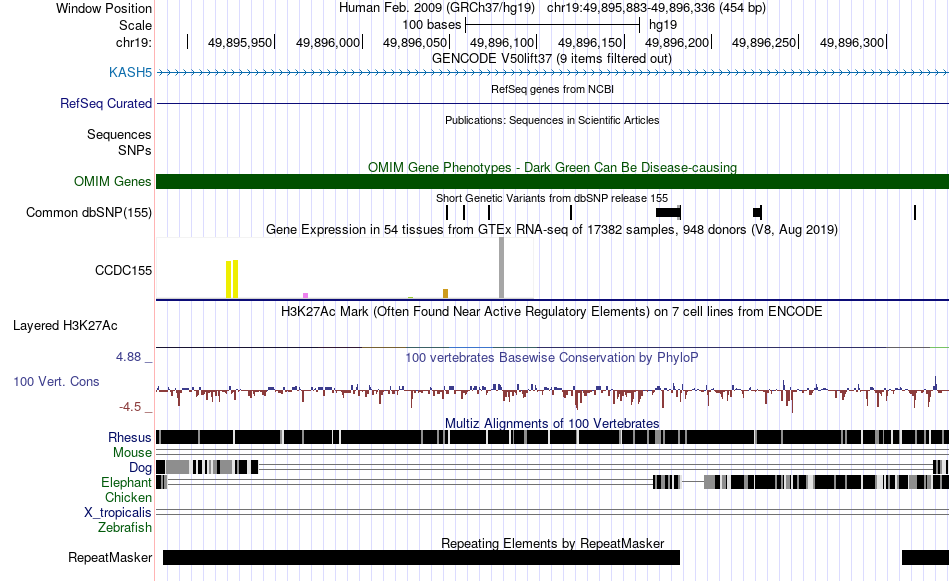
Task: Click the chr19: base position label
Action: coord(134,42)
